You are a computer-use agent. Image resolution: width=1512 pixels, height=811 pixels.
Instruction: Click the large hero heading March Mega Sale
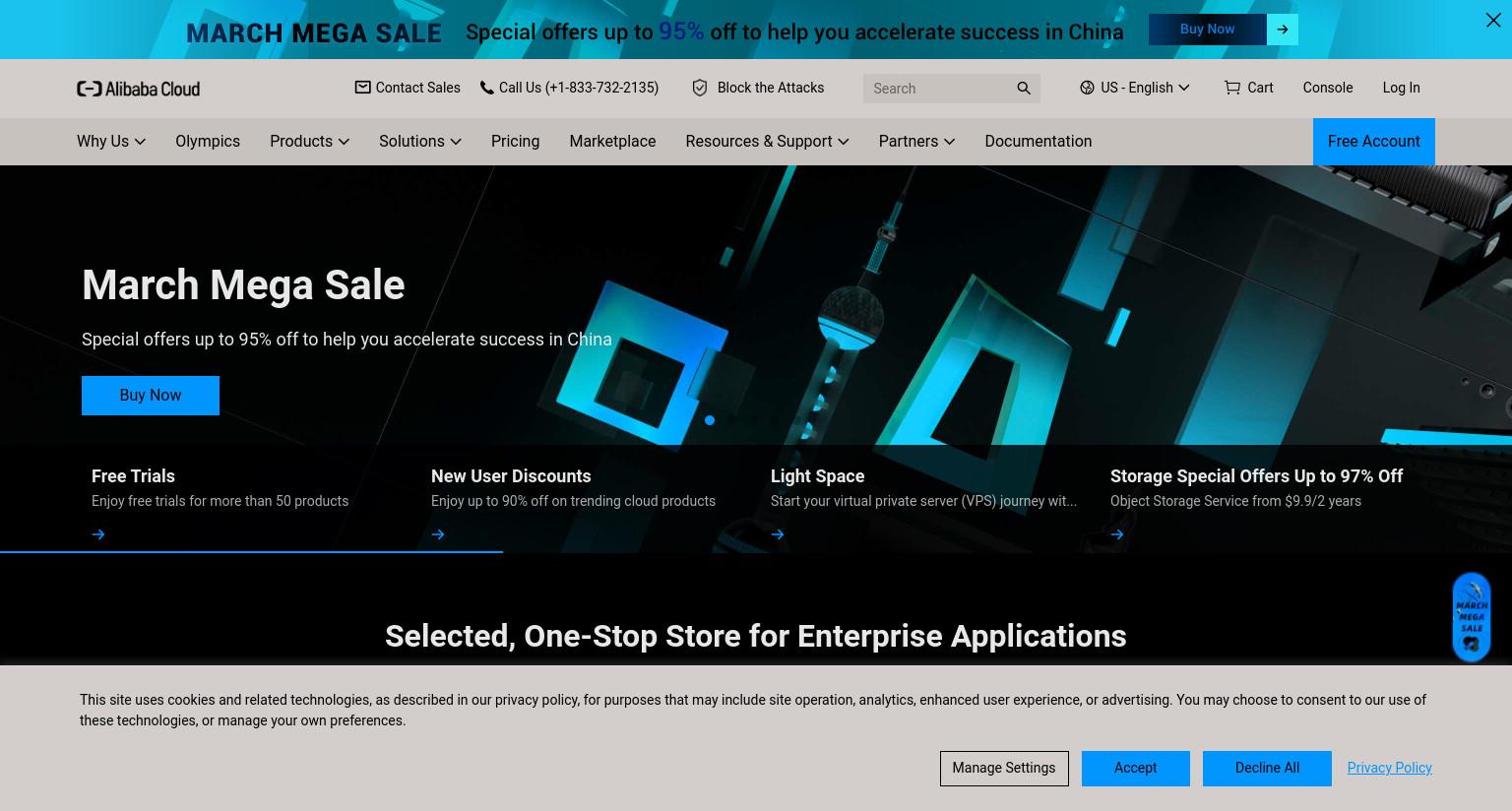[x=243, y=285]
